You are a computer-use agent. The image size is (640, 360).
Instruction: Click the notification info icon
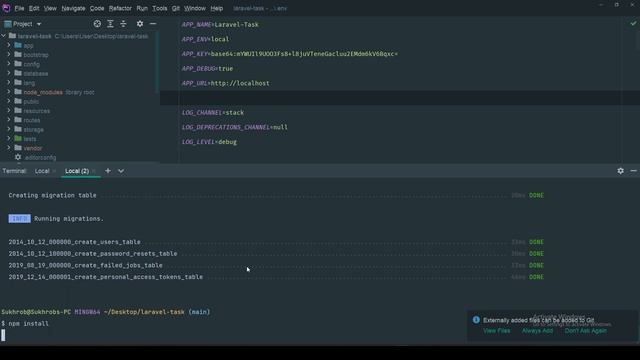pyautogui.click(x=476, y=320)
